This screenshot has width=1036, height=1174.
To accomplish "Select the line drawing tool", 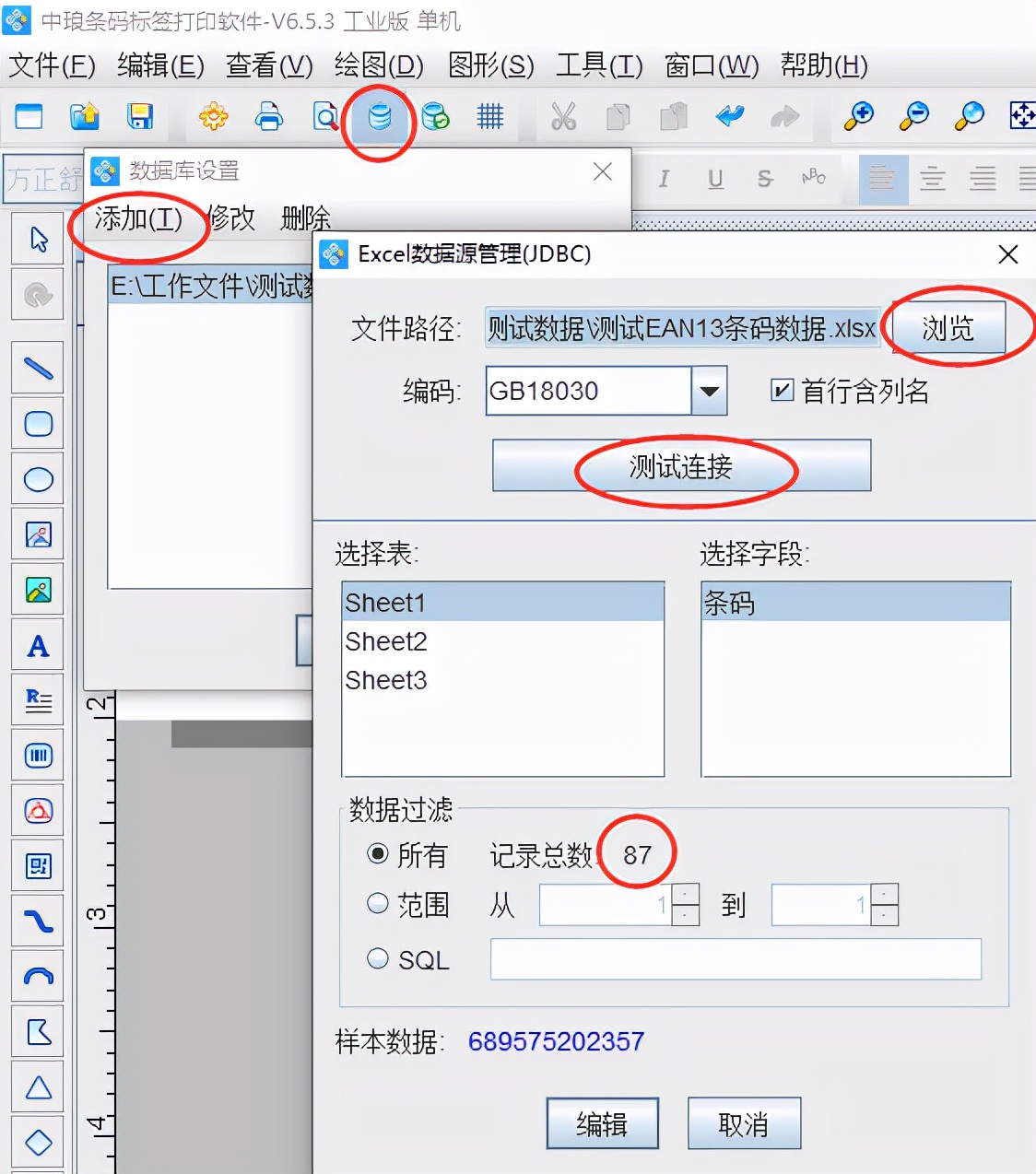I will (38, 369).
